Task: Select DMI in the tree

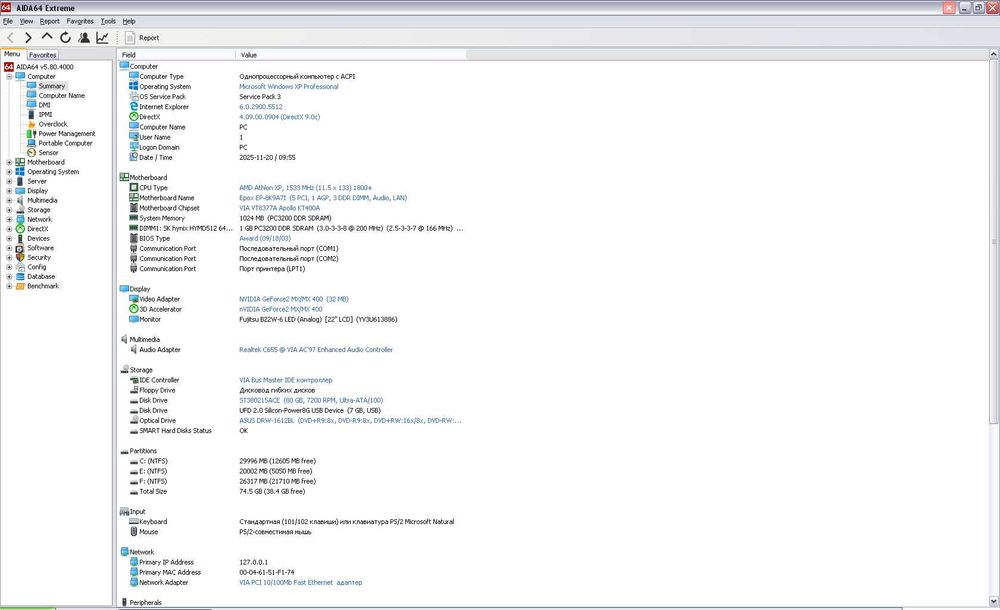Action: [44, 105]
